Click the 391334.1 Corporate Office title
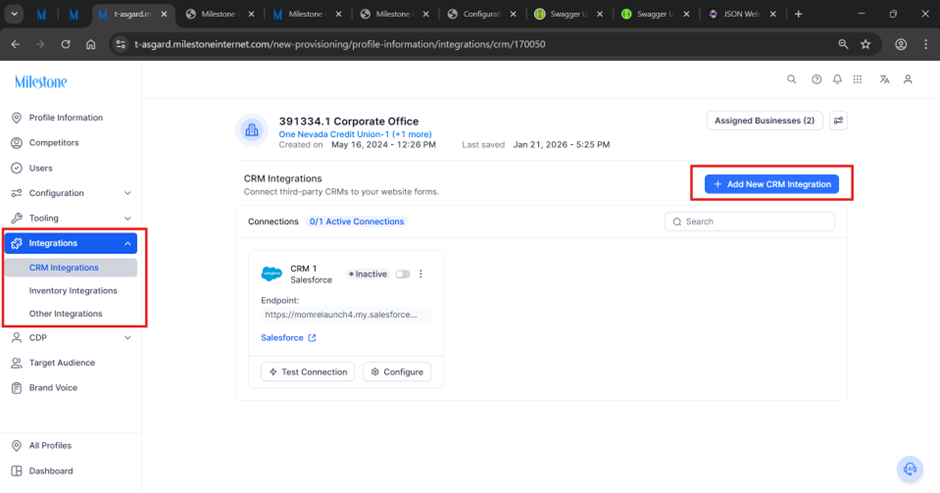The image size is (940, 493). (349, 121)
